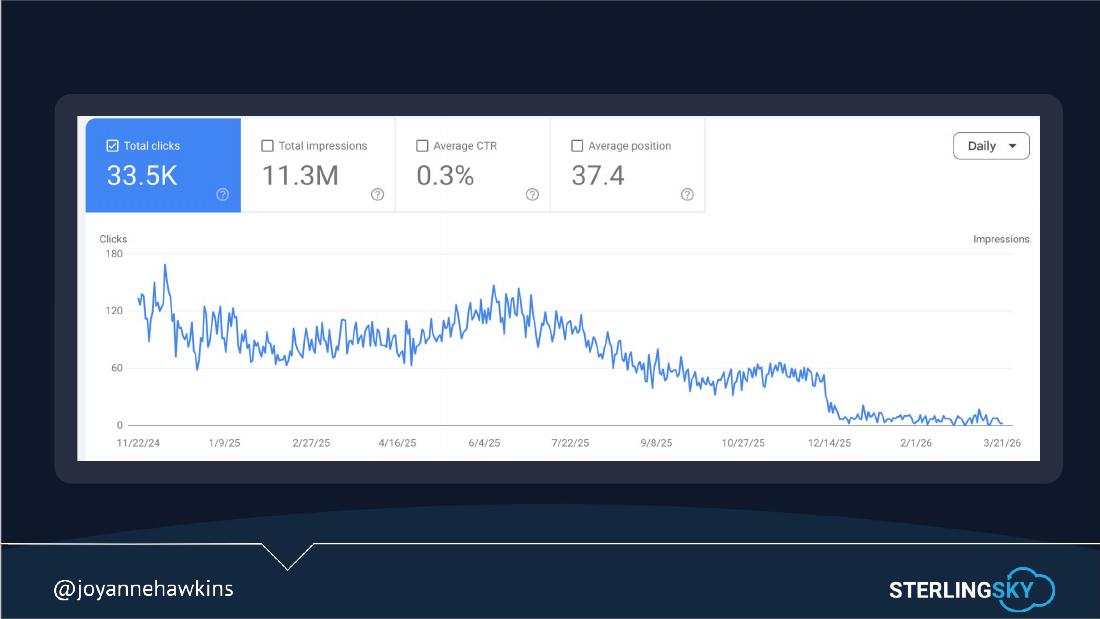Click the Average CTR help icon

point(532,194)
